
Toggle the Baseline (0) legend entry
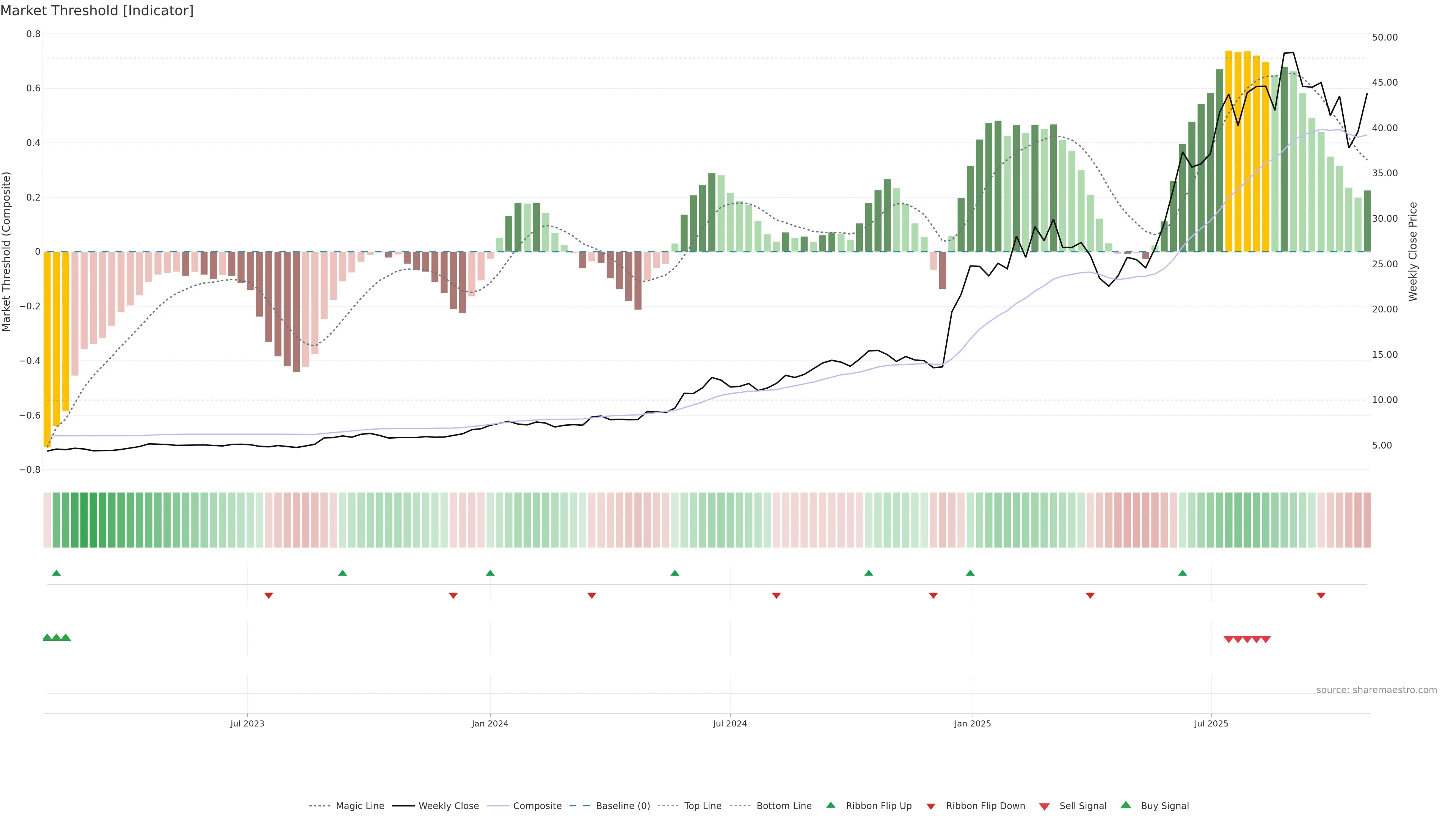(622, 806)
